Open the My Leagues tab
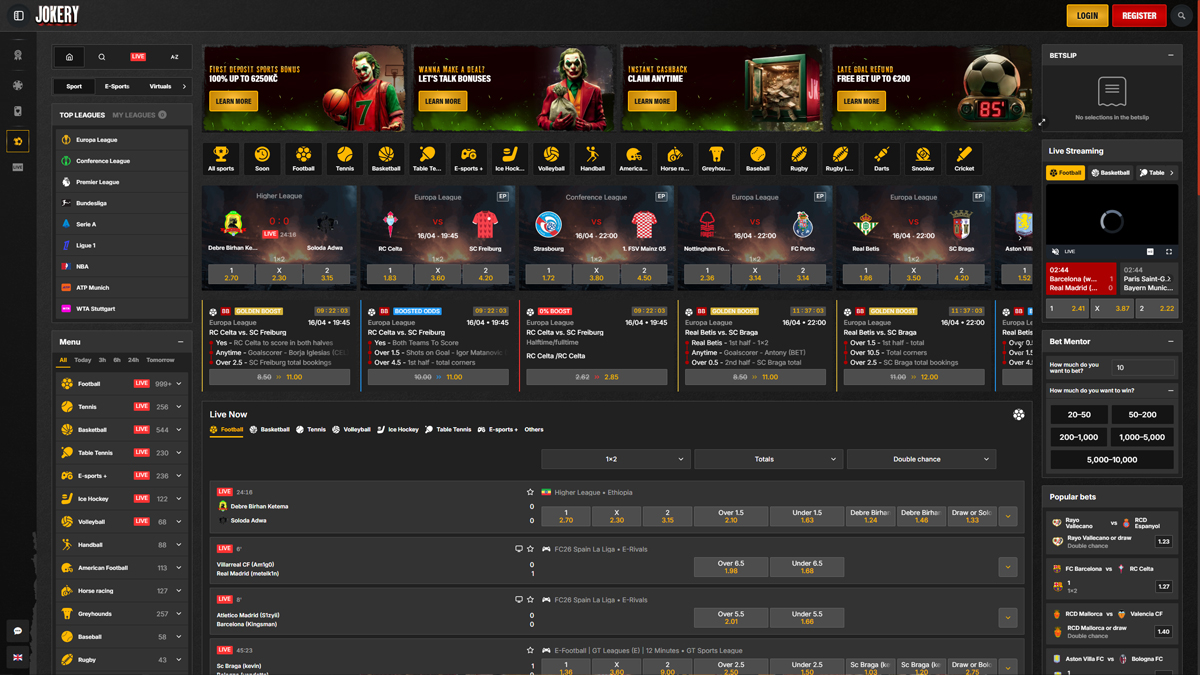 (139, 115)
